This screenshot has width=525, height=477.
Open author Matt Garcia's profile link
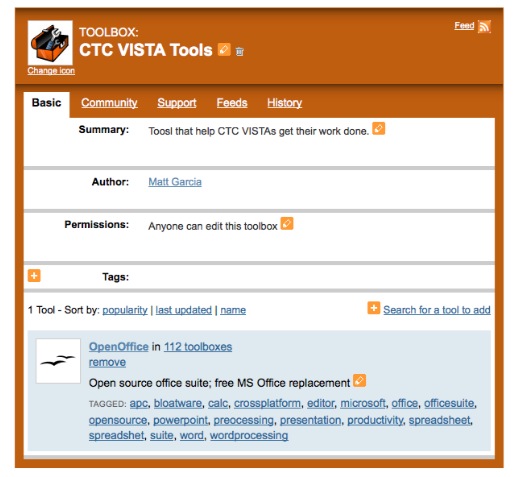tap(175, 182)
